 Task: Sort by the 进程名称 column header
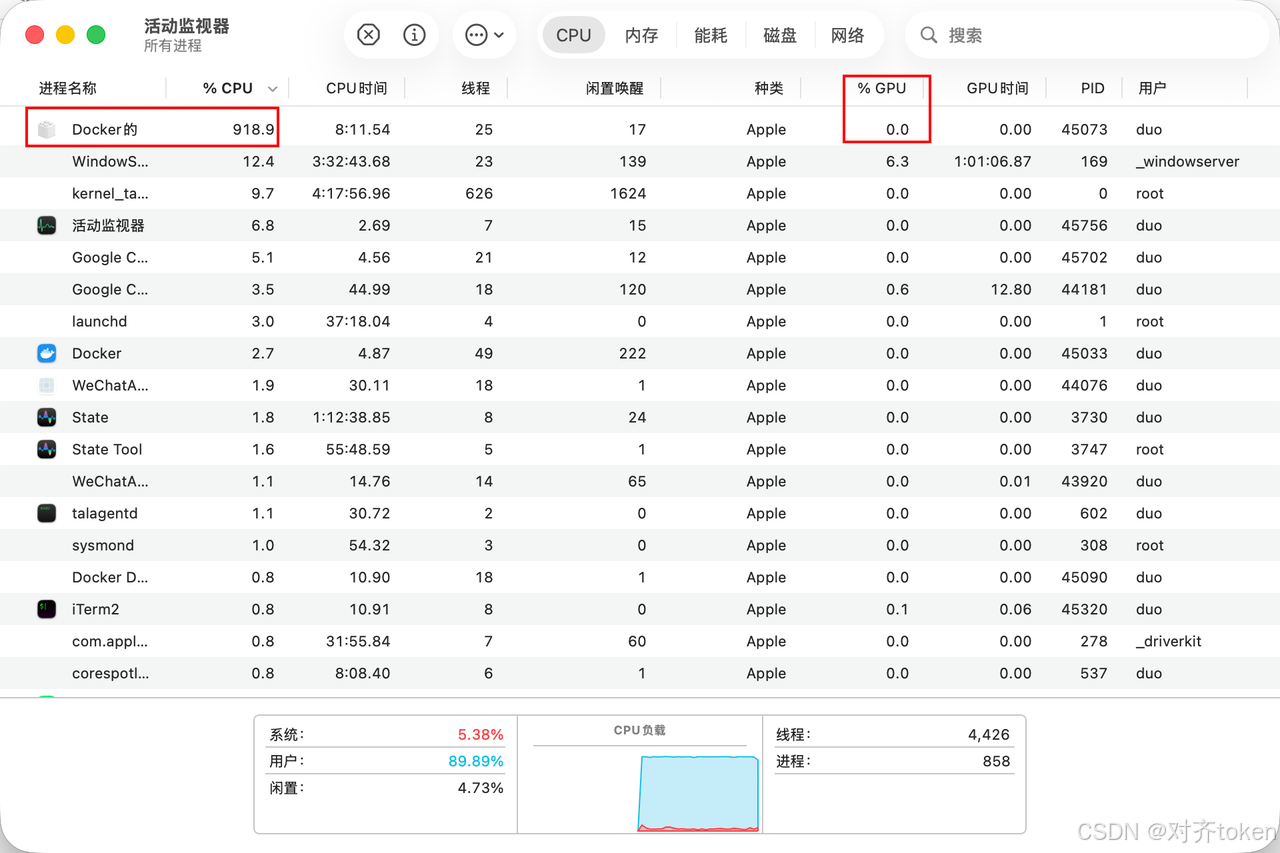(68, 88)
